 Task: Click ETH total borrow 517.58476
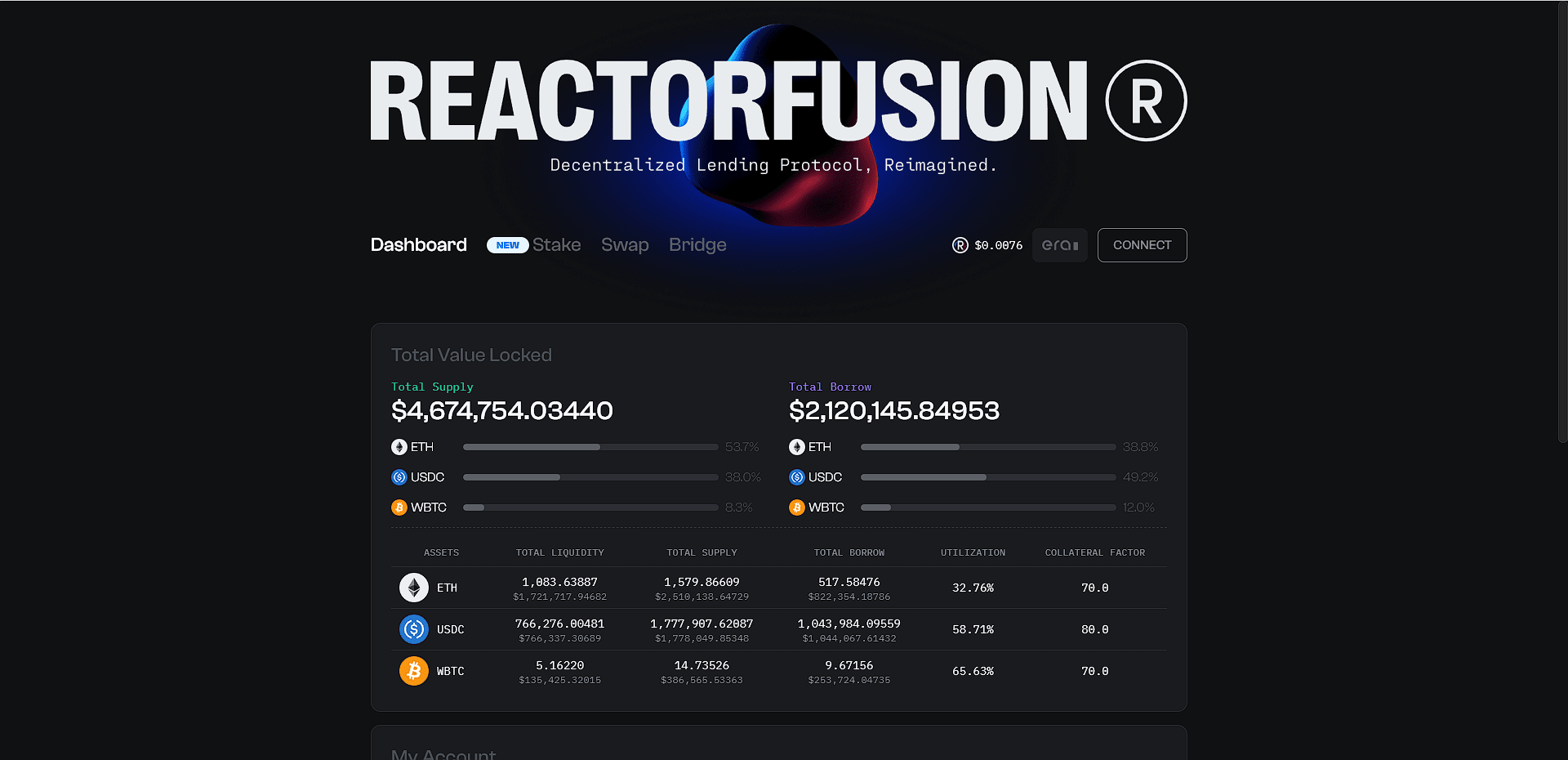tap(849, 582)
